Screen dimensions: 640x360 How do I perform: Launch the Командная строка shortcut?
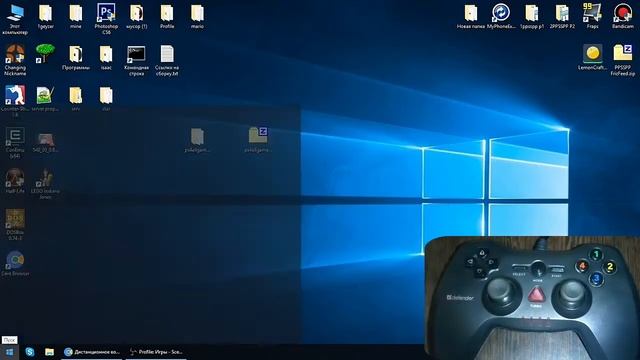(x=136, y=60)
